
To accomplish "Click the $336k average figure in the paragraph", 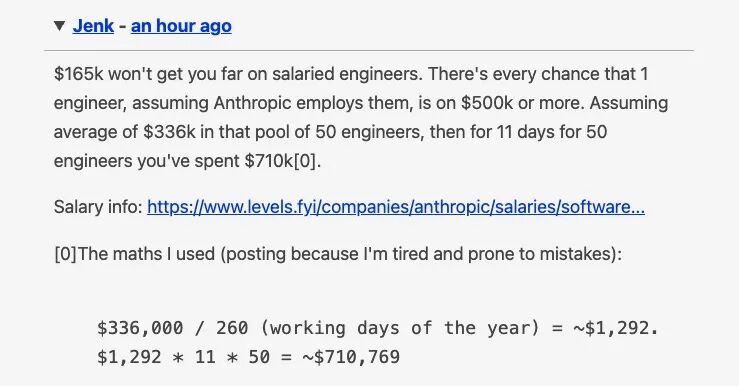I will click(x=169, y=132).
